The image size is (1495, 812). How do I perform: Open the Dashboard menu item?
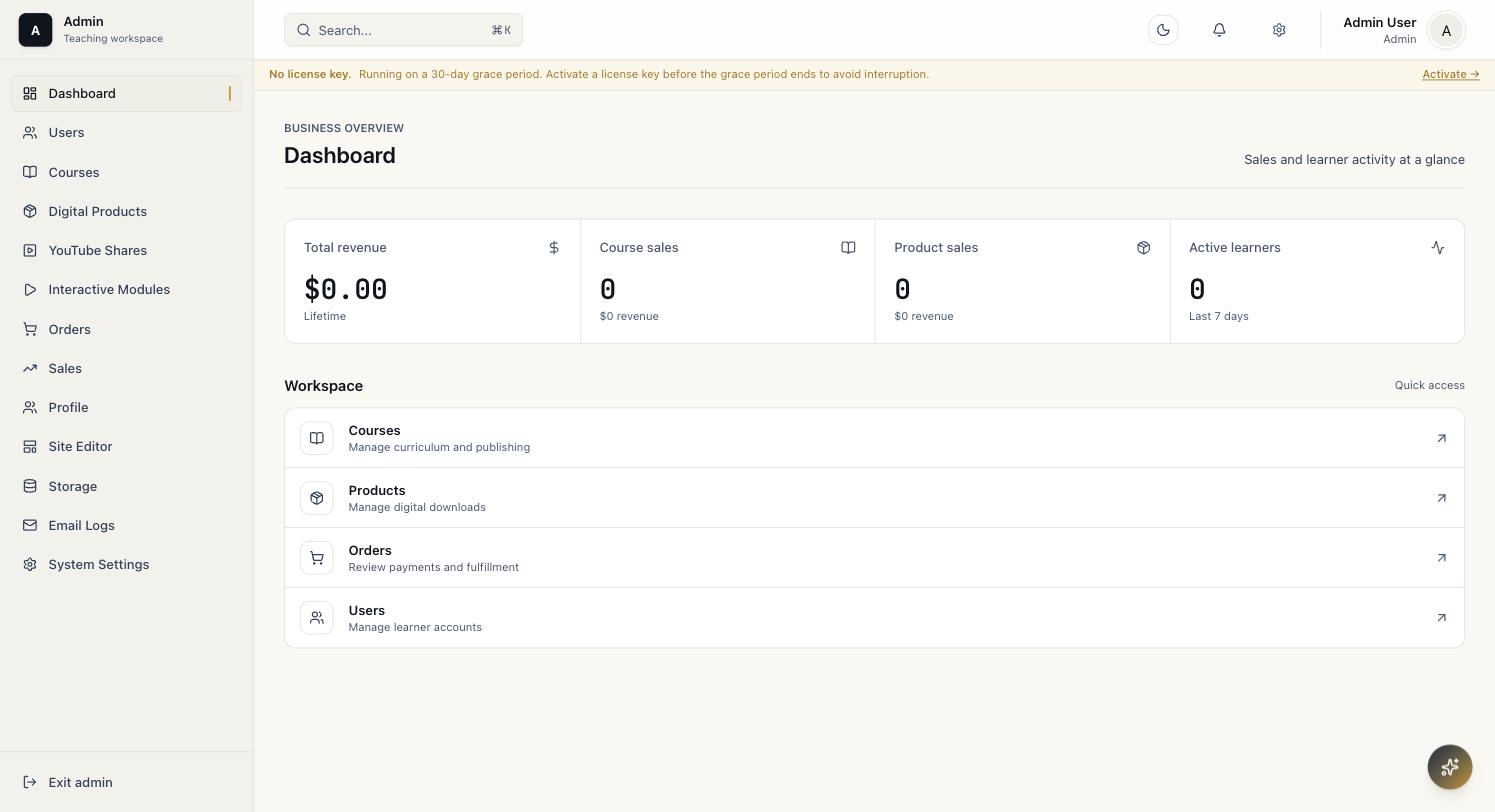[127, 93]
